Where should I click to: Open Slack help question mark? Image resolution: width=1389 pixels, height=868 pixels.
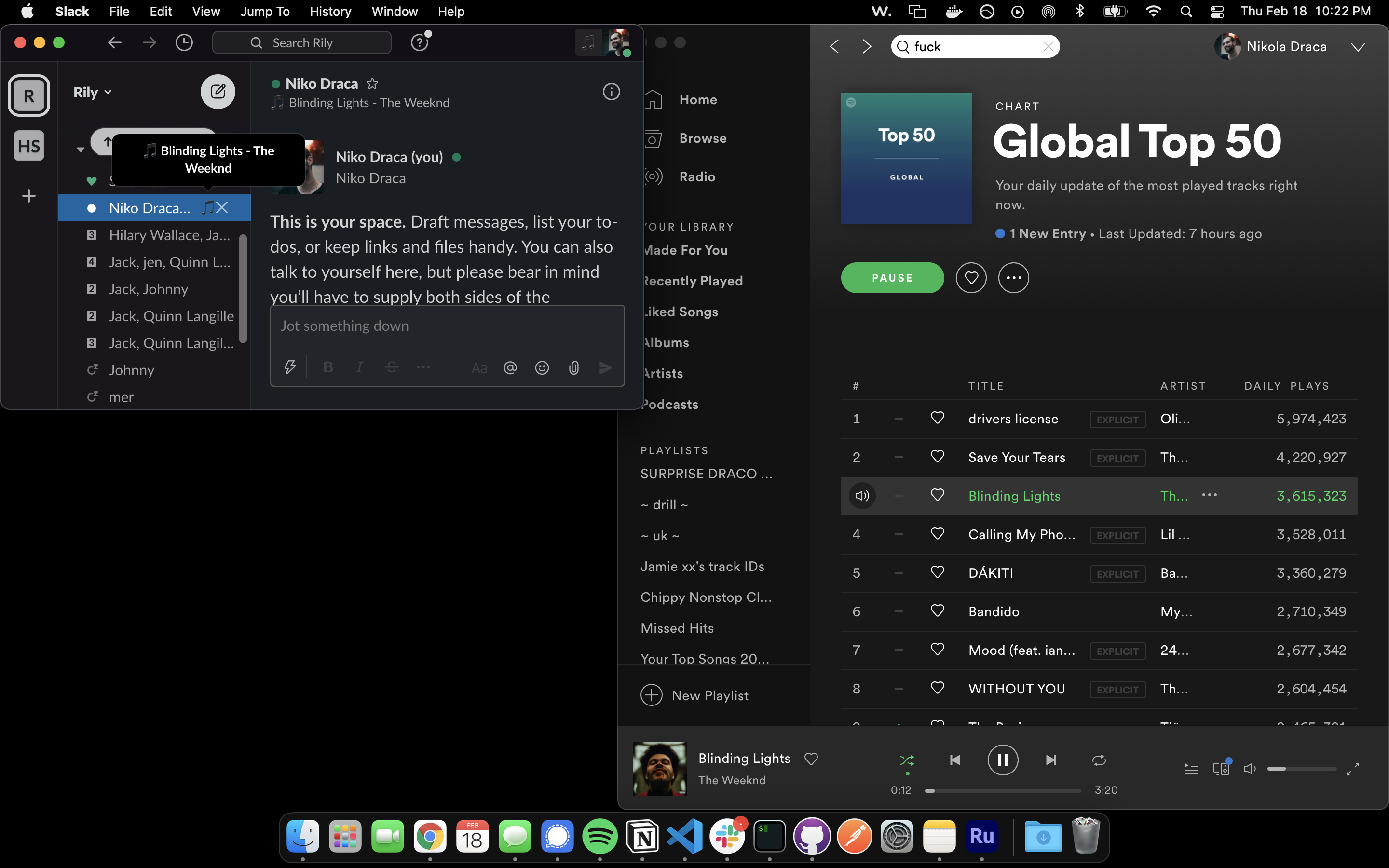(420, 42)
